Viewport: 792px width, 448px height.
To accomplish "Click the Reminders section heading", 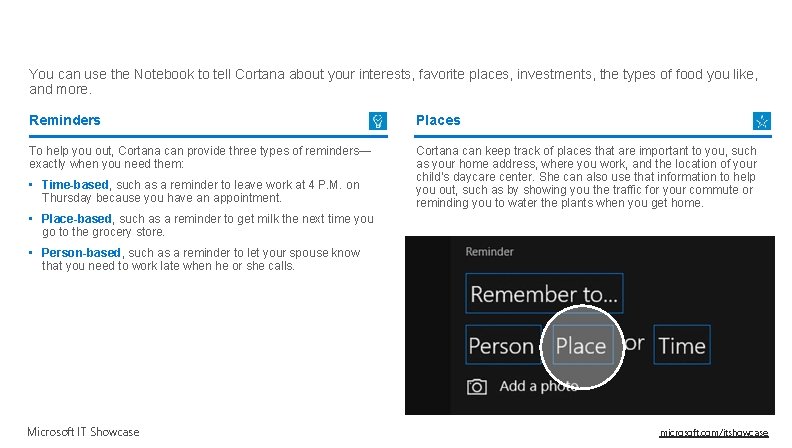I will click(65, 120).
